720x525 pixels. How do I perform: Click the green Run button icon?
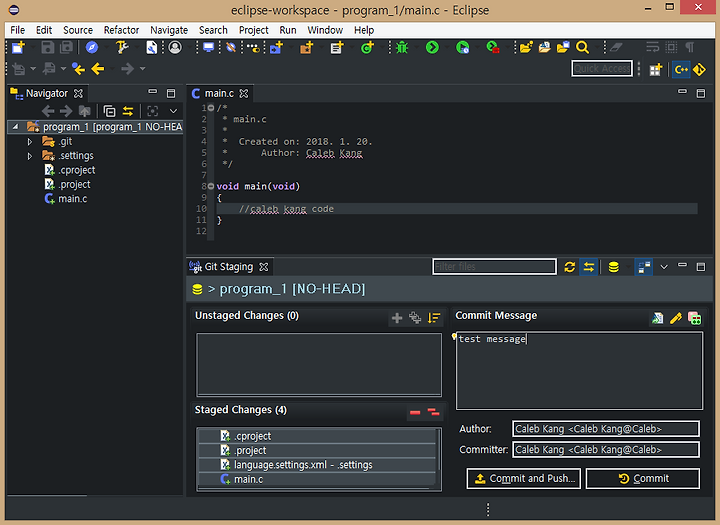pos(432,47)
